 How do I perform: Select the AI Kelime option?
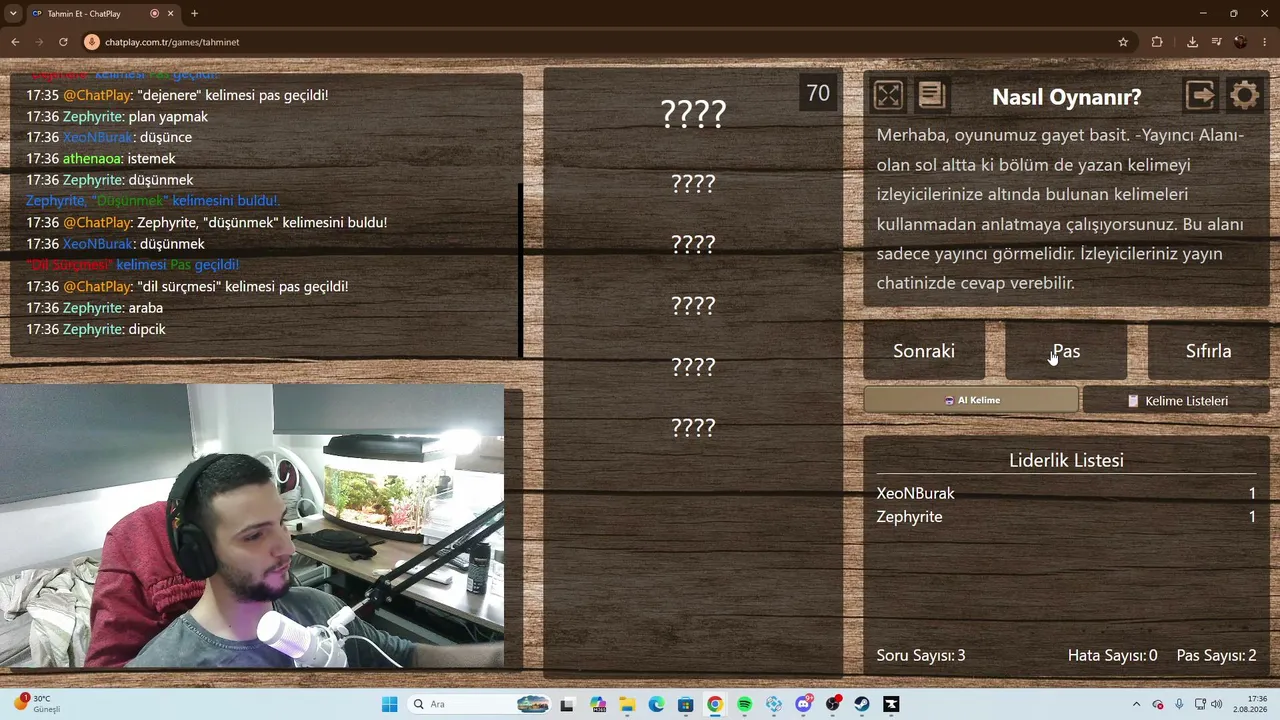(x=971, y=400)
